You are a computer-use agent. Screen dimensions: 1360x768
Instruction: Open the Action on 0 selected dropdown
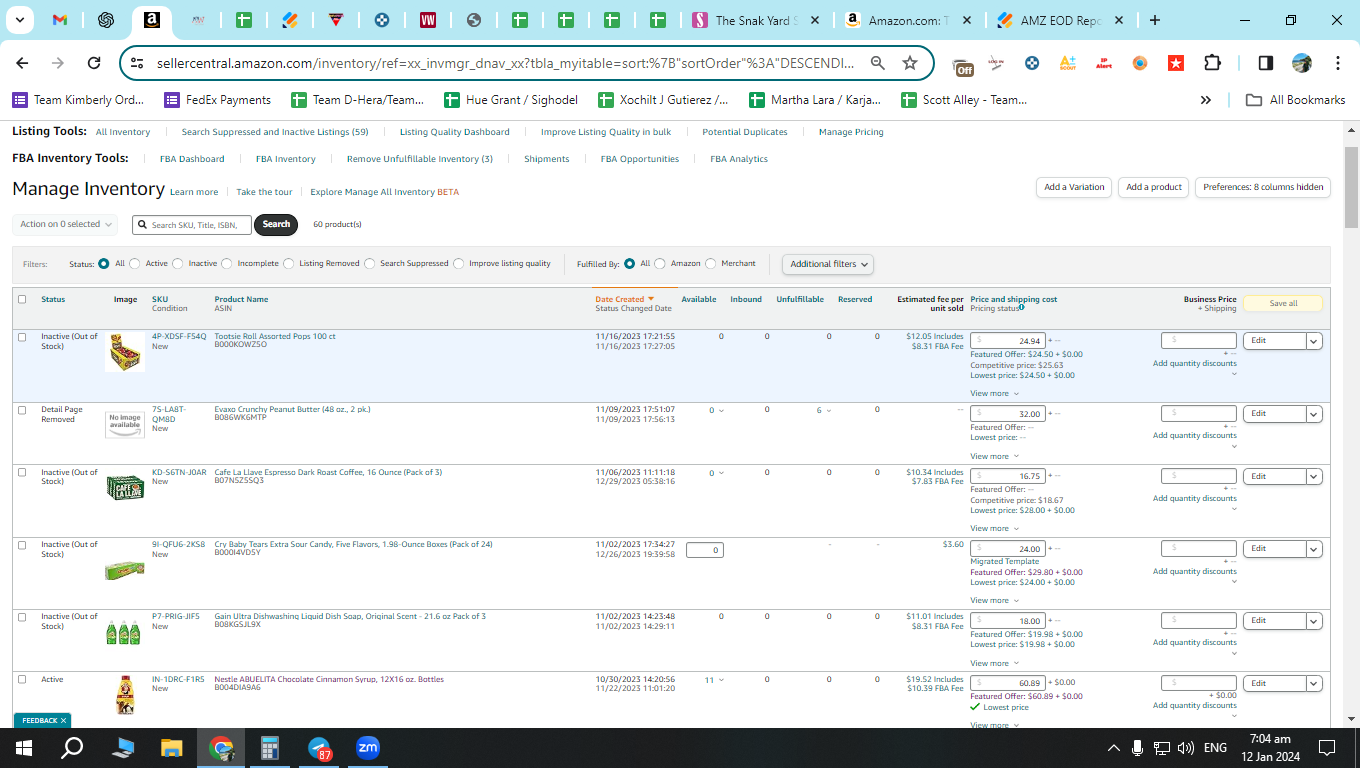tap(64, 224)
